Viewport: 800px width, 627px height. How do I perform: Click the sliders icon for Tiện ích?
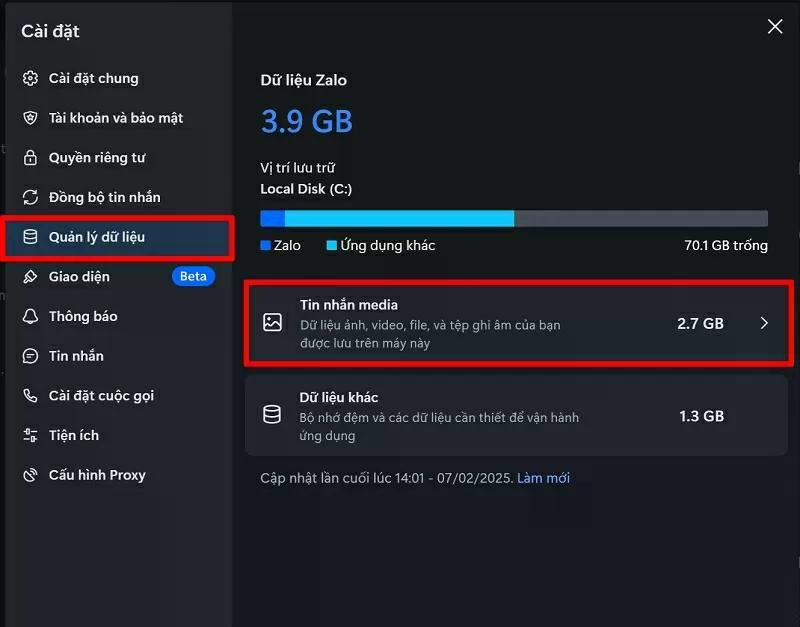point(30,435)
